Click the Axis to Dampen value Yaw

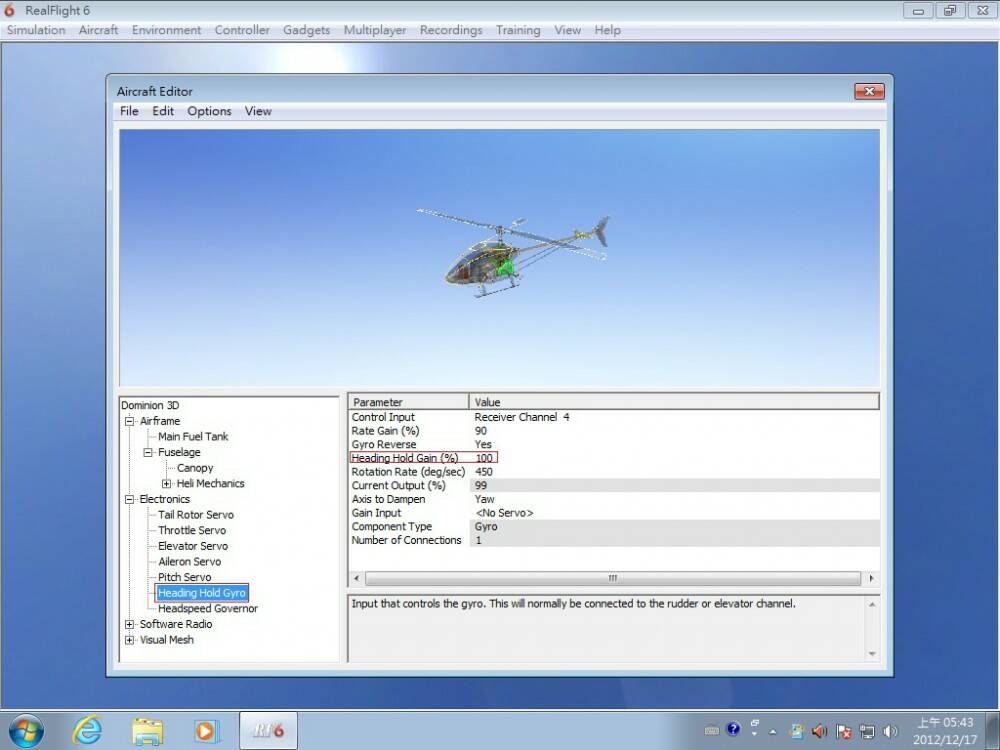coord(484,499)
